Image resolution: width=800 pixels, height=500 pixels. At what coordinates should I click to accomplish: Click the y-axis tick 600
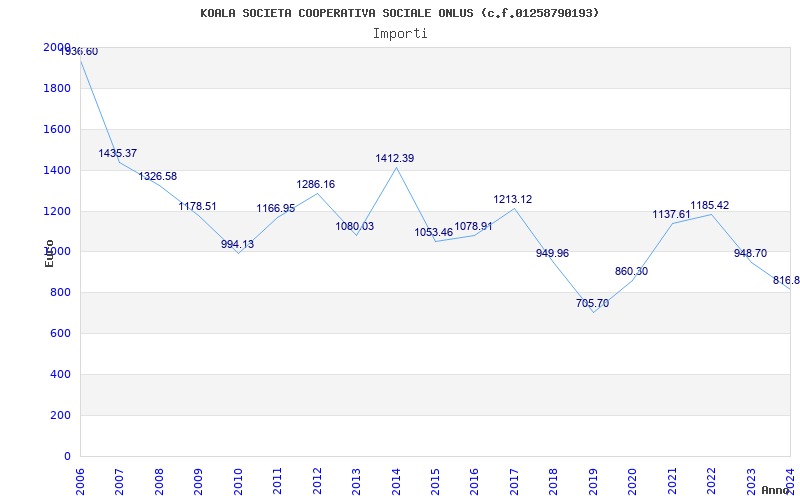60,334
